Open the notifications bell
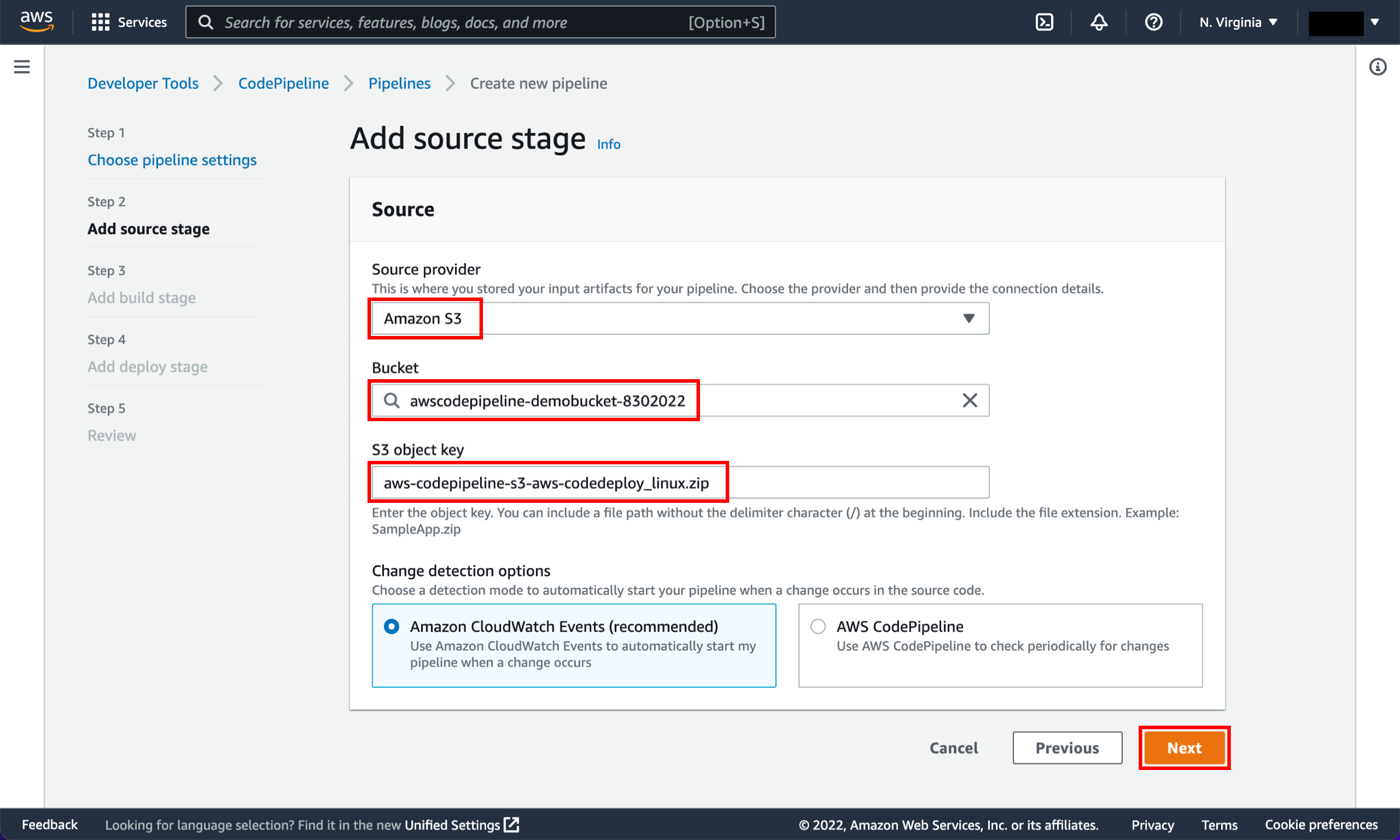This screenshot has height=840, width=1400. click(1099, 22)
